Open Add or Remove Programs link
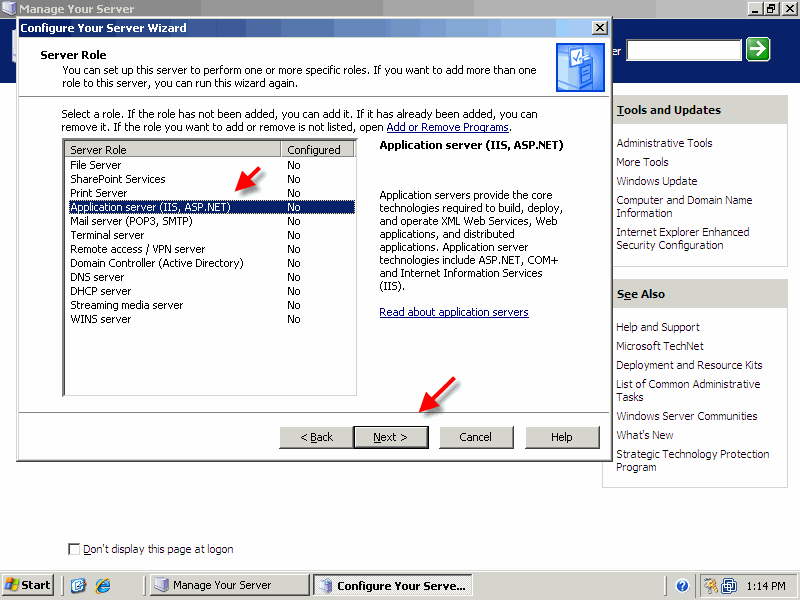This screenshot has height=600, width=800. (447, 127)
